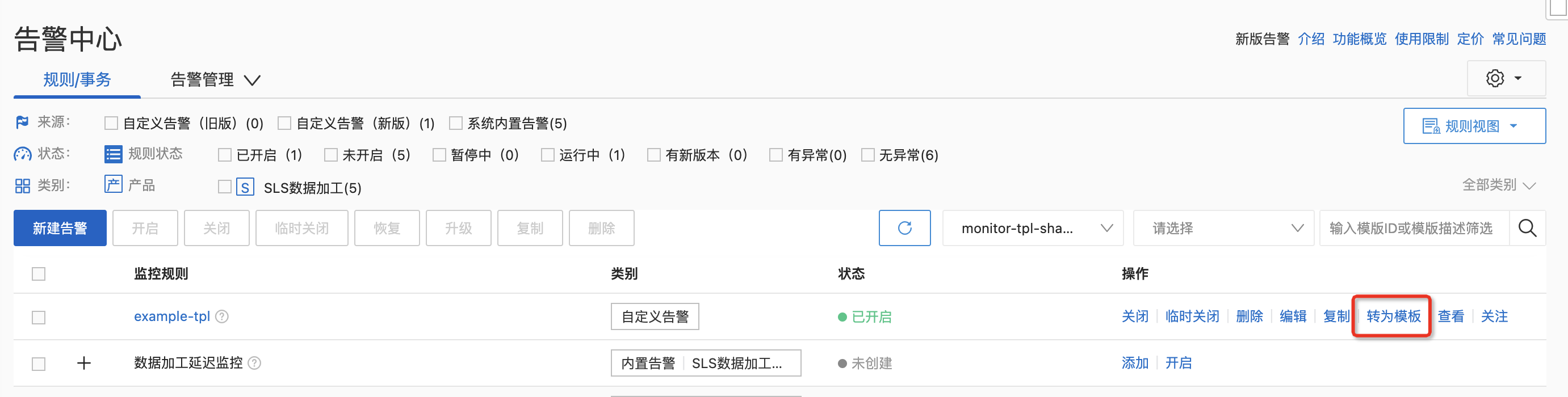Open the 使用限制 link

tap(1422, 39)
